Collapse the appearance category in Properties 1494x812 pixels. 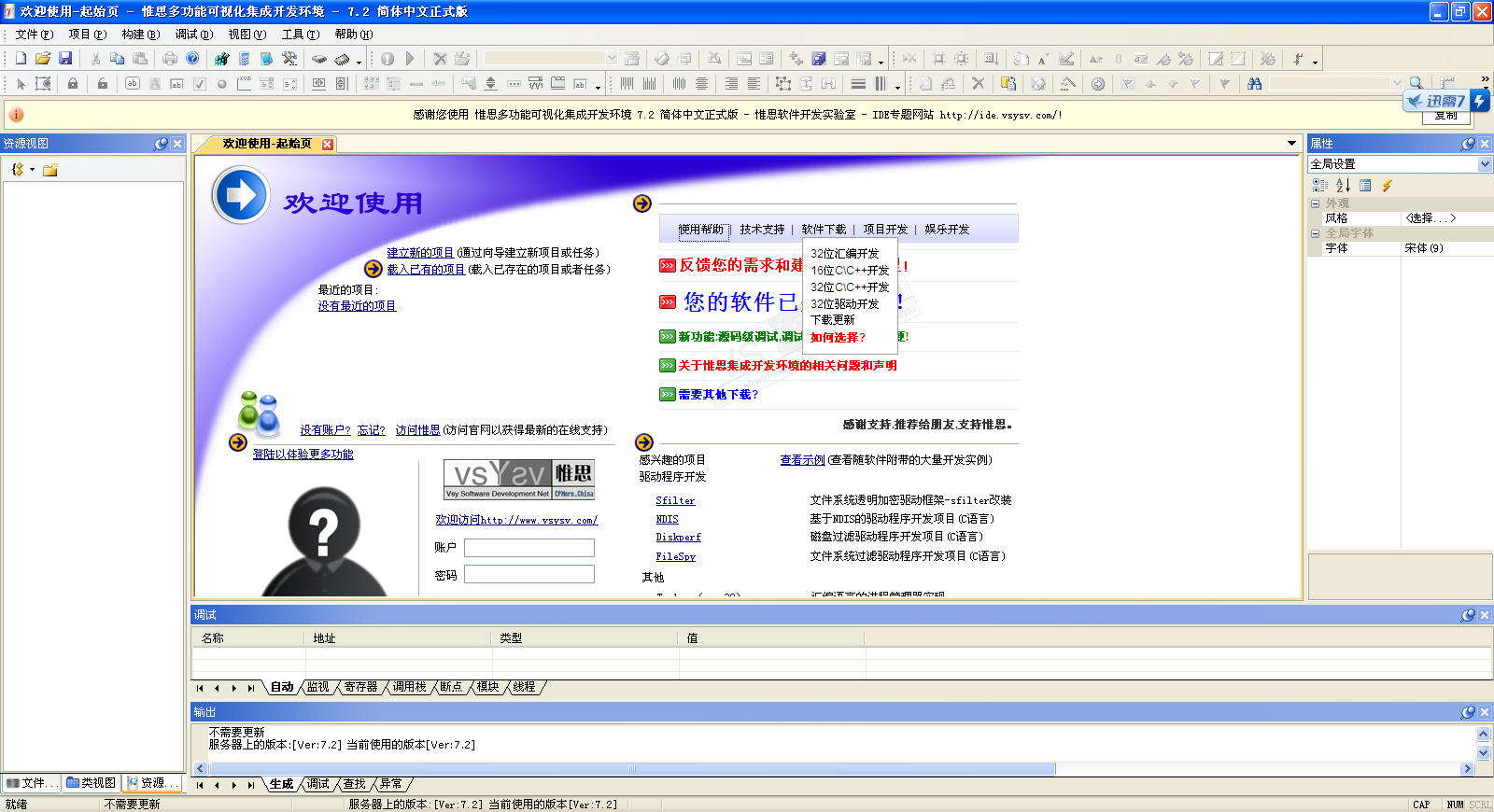click(x=1315, y=203)
